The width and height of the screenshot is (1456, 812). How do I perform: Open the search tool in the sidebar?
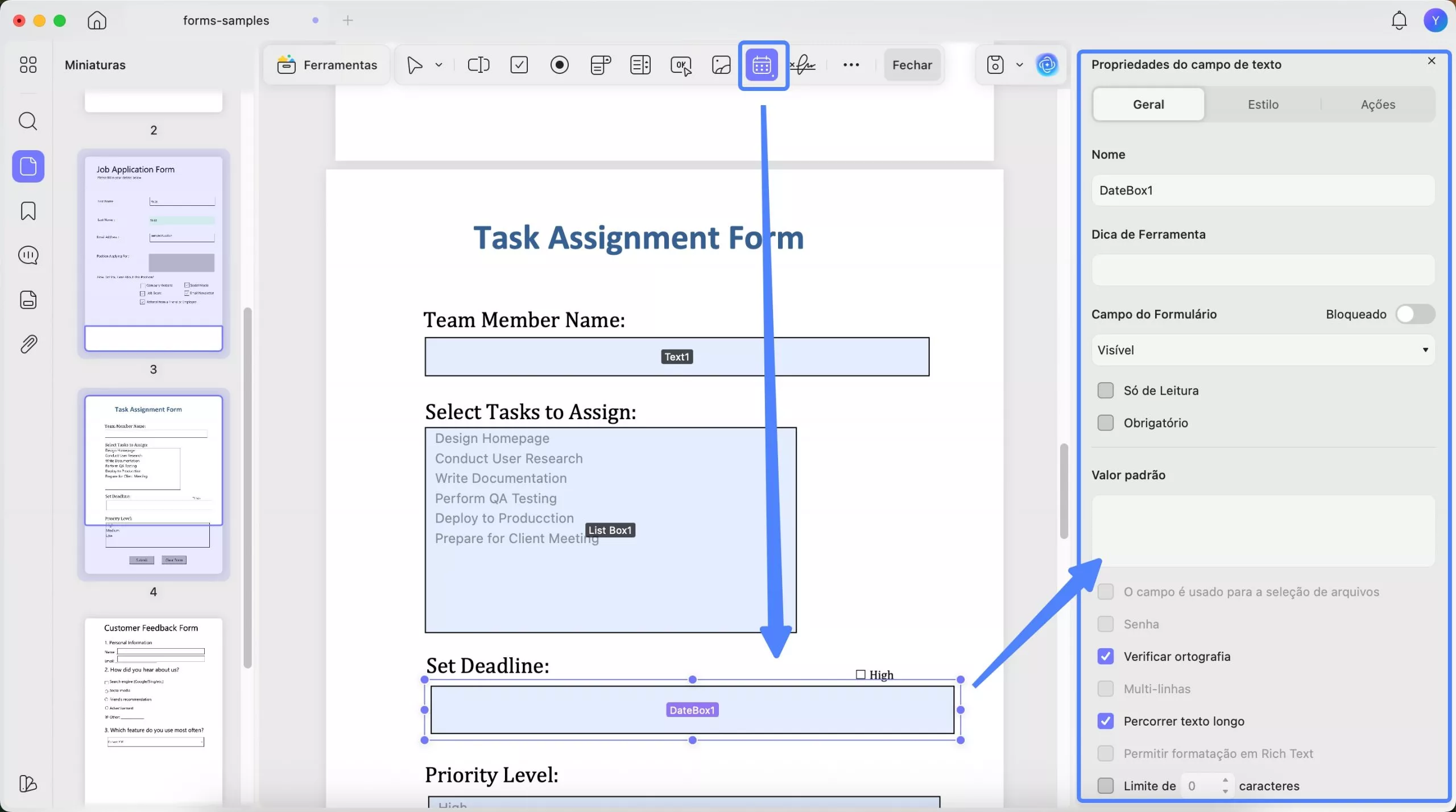[28, 121]
